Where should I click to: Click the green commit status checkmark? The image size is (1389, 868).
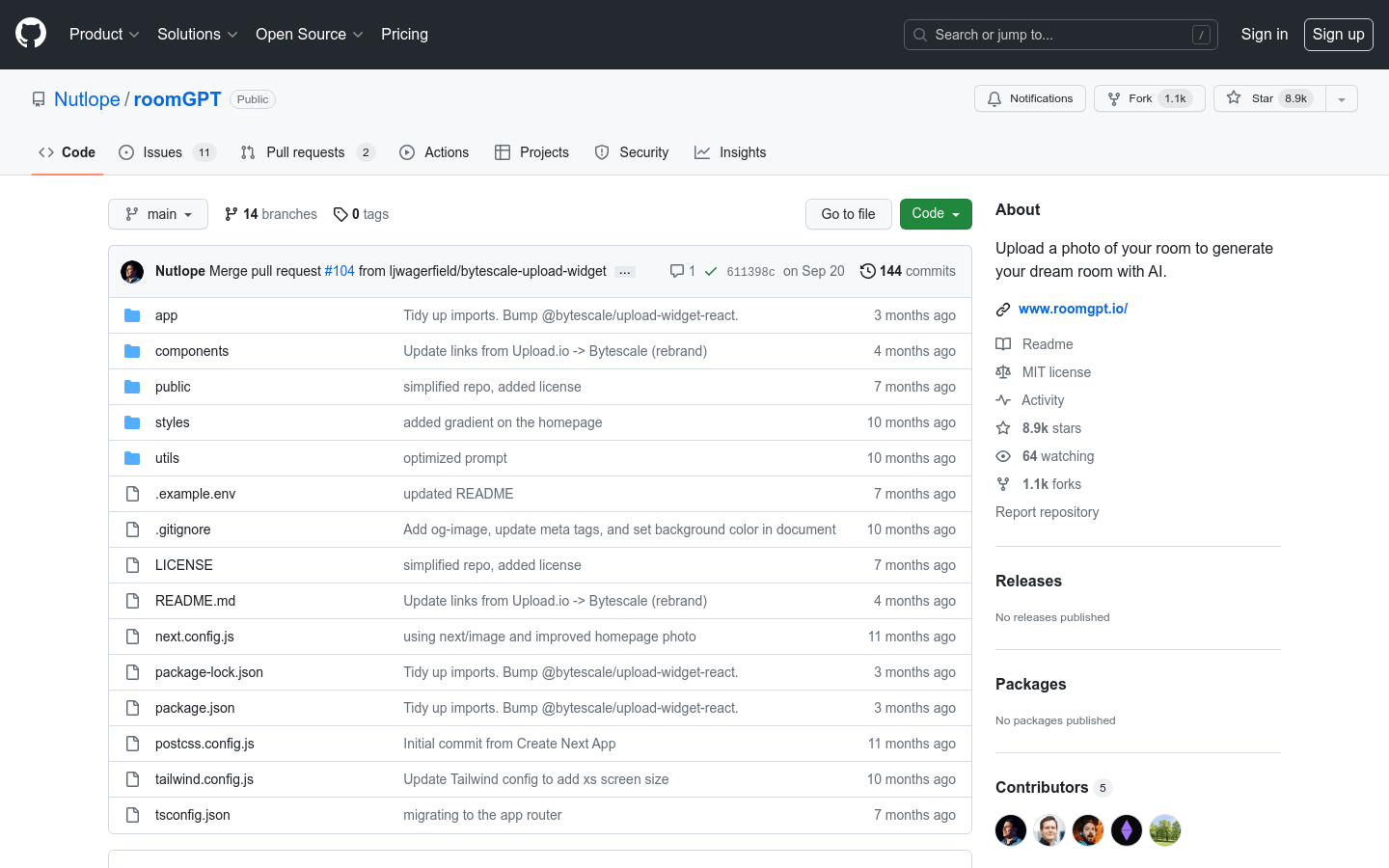pos(711,272)
